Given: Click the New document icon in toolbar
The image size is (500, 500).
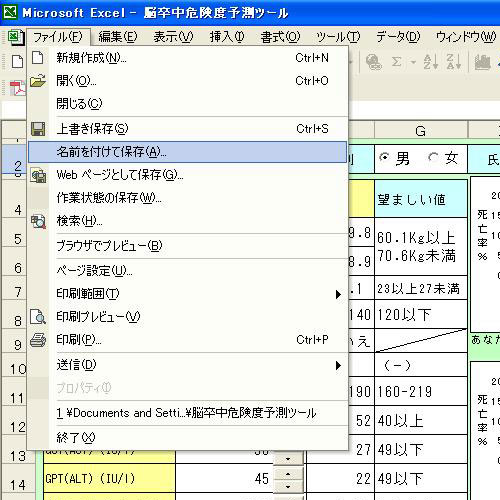Looking at the screenshot, I should (x=17, y=62).
